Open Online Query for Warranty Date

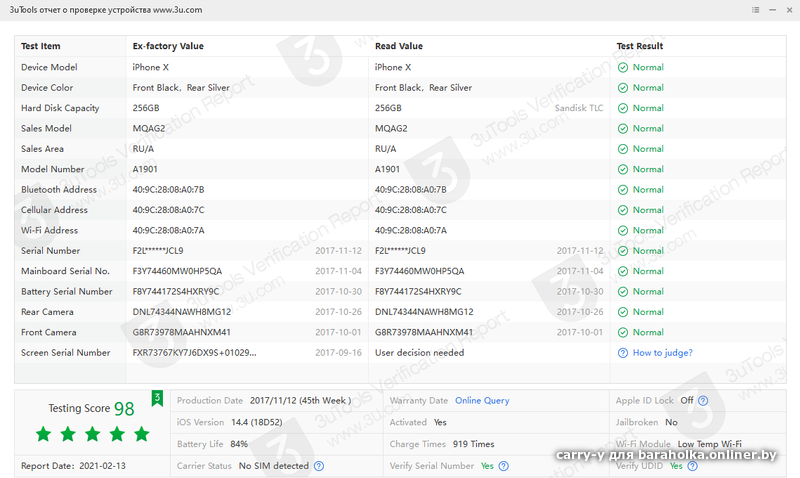482,400
